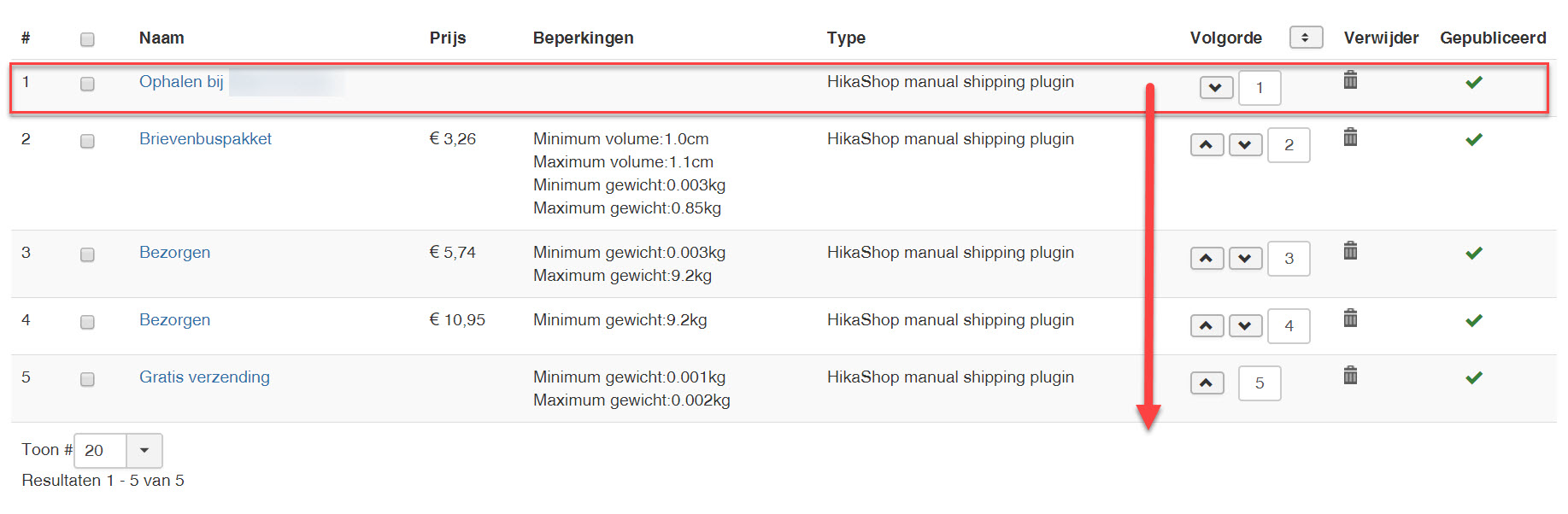Toggle published checkmark for Gratis verzending
1568x514 pixels.
pos(1473,377)
